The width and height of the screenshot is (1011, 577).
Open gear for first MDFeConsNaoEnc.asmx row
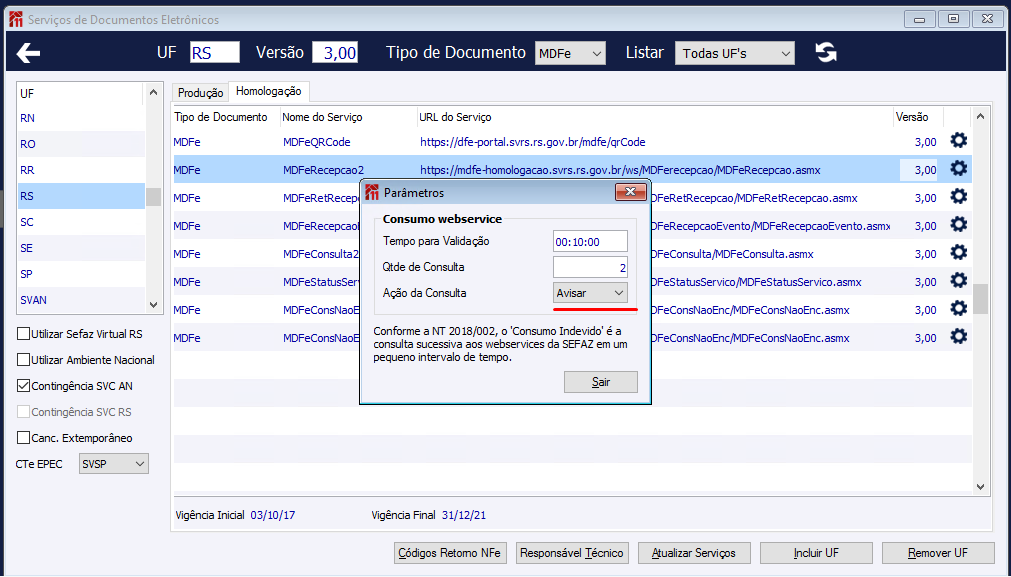click(959, 309)
